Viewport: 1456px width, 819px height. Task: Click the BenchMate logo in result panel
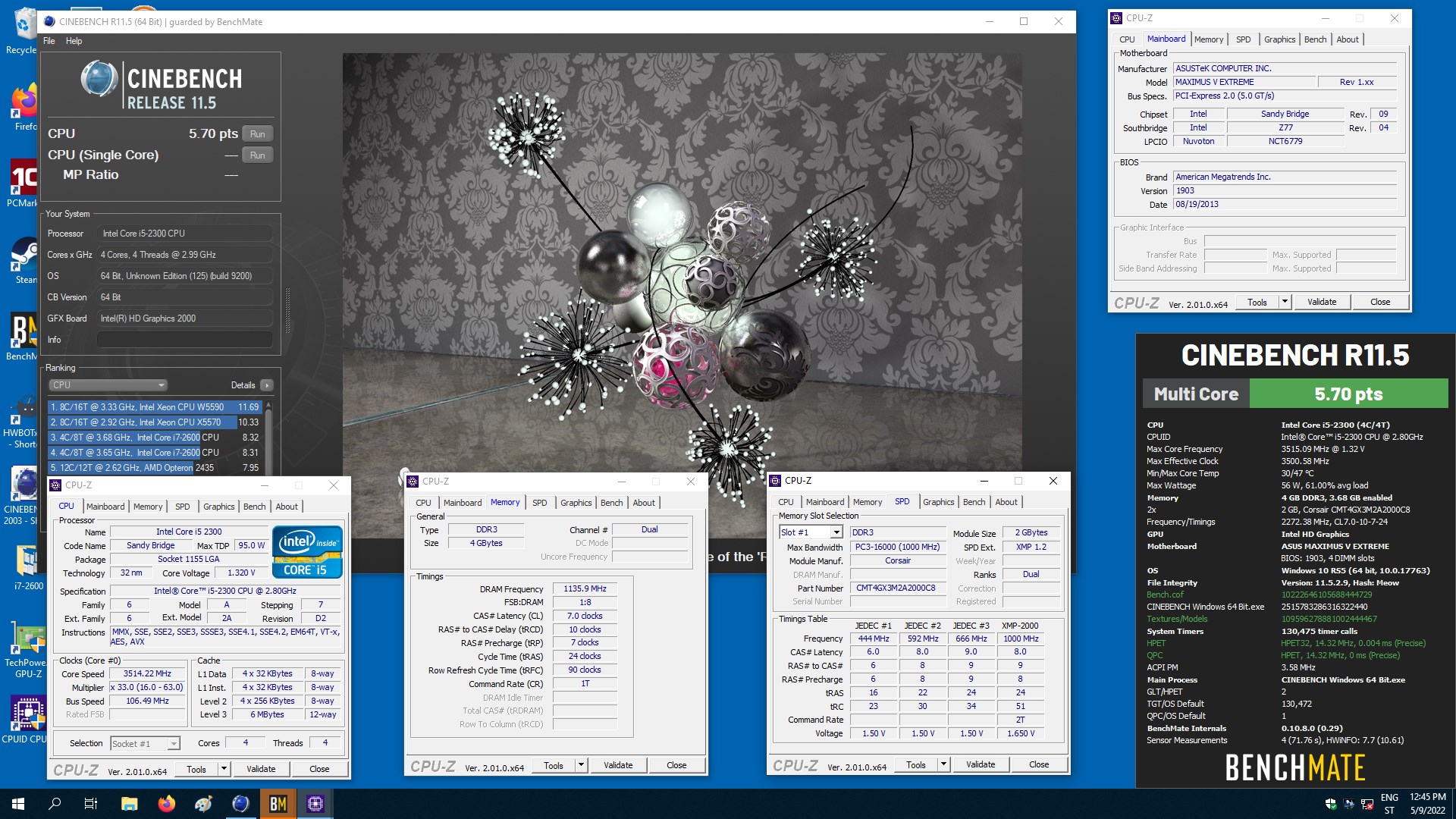coord(1295,767)
